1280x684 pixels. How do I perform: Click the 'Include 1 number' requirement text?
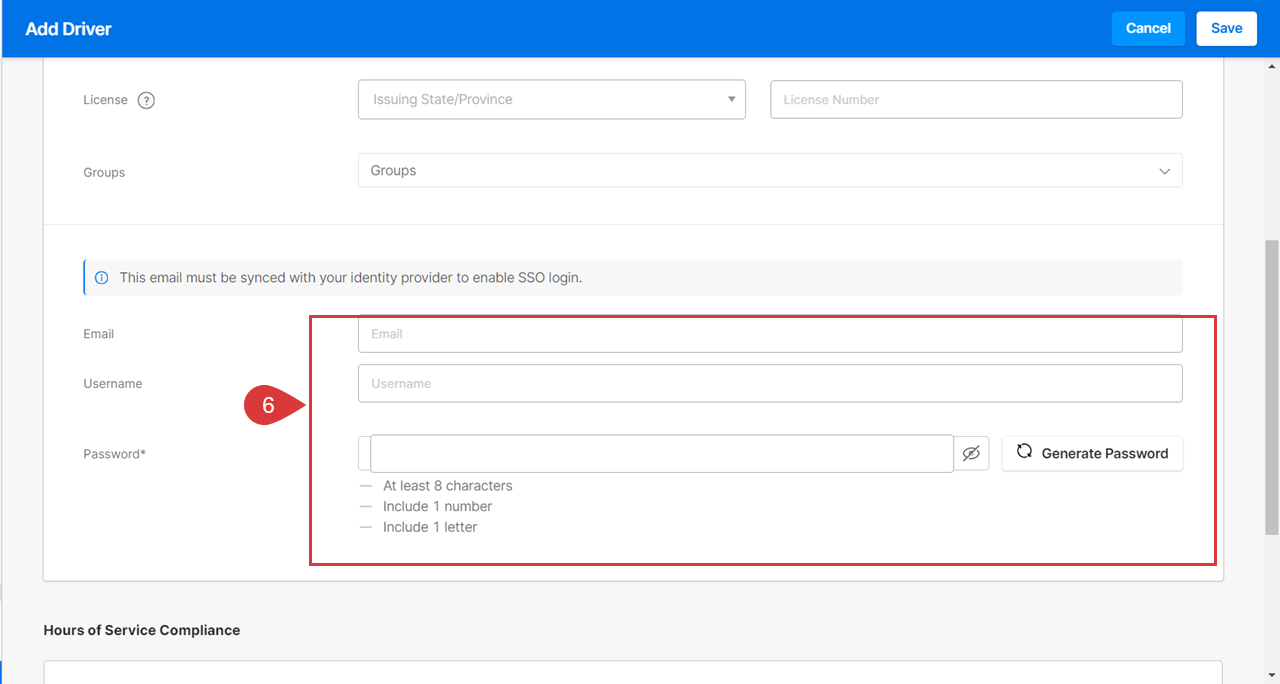point(437,507)
